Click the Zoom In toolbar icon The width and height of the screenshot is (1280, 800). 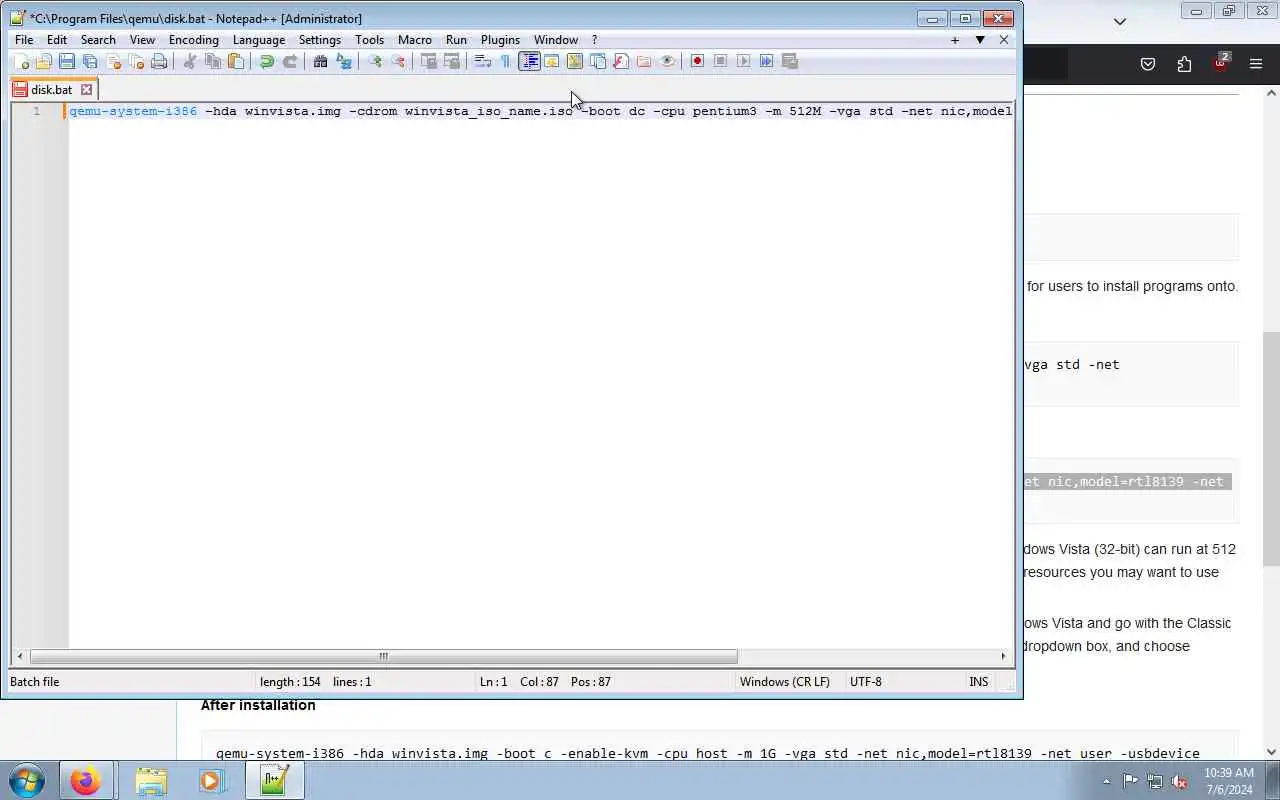point(375,61)
